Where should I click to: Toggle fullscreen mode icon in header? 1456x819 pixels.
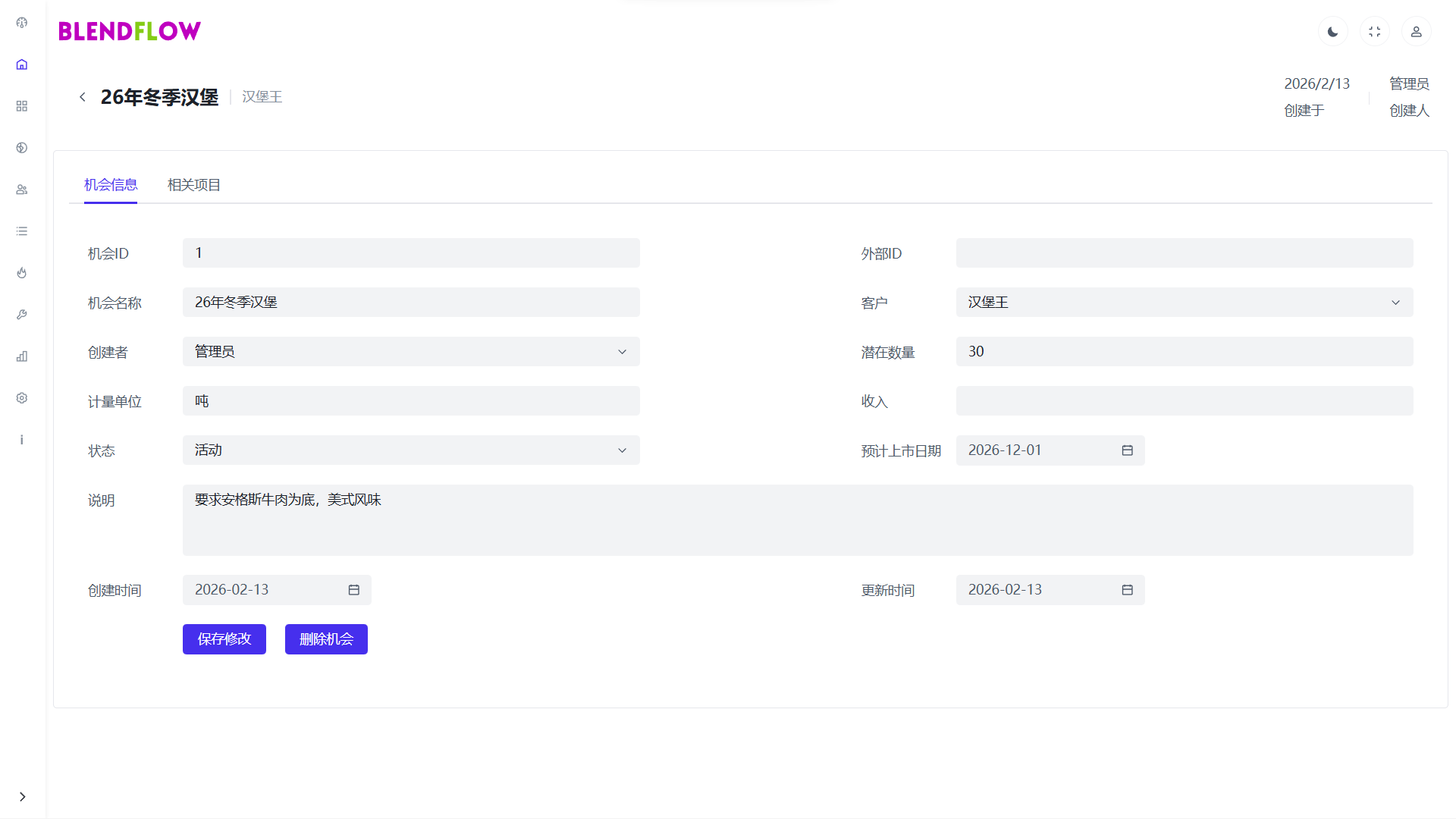point(1374,32)
